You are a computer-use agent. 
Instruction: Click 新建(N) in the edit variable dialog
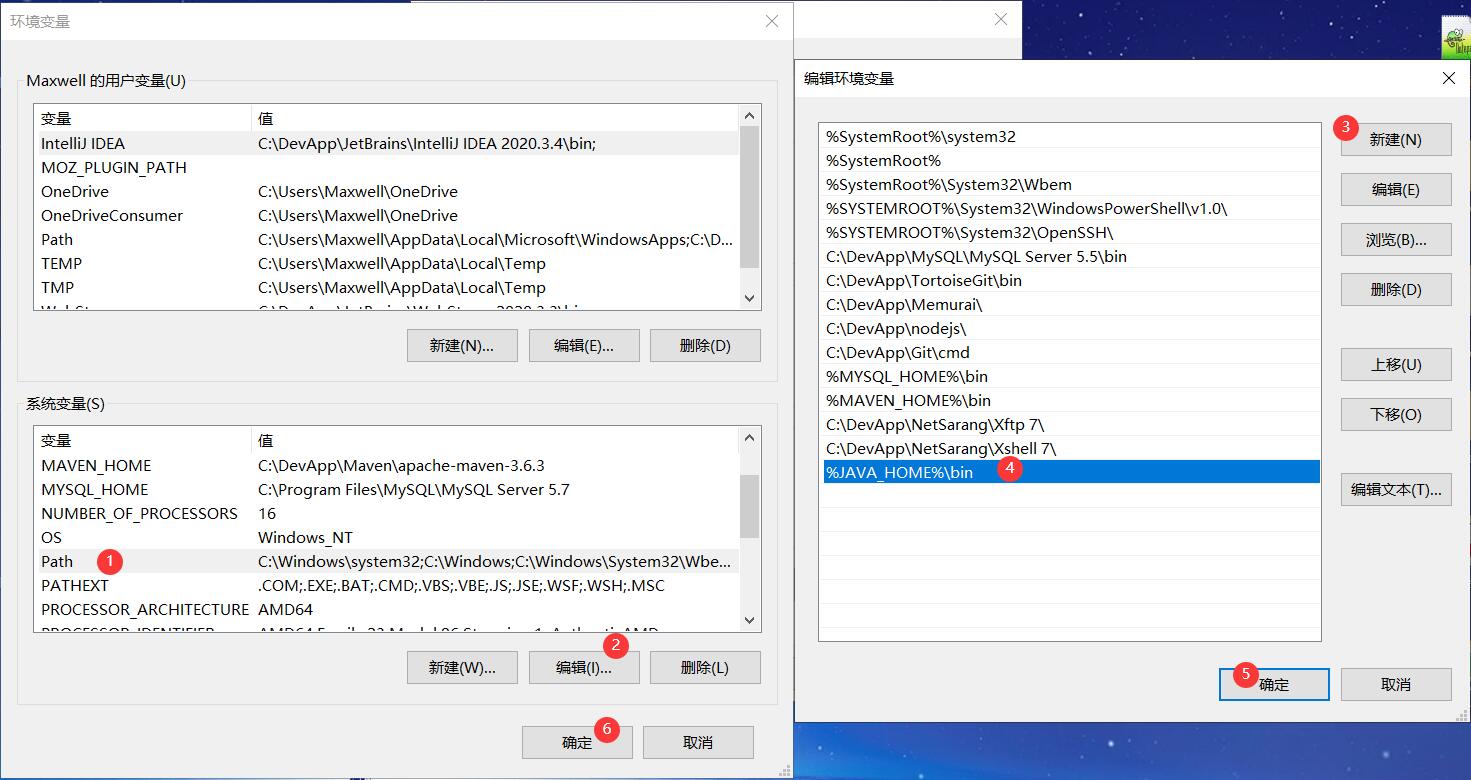(1396, 140)
